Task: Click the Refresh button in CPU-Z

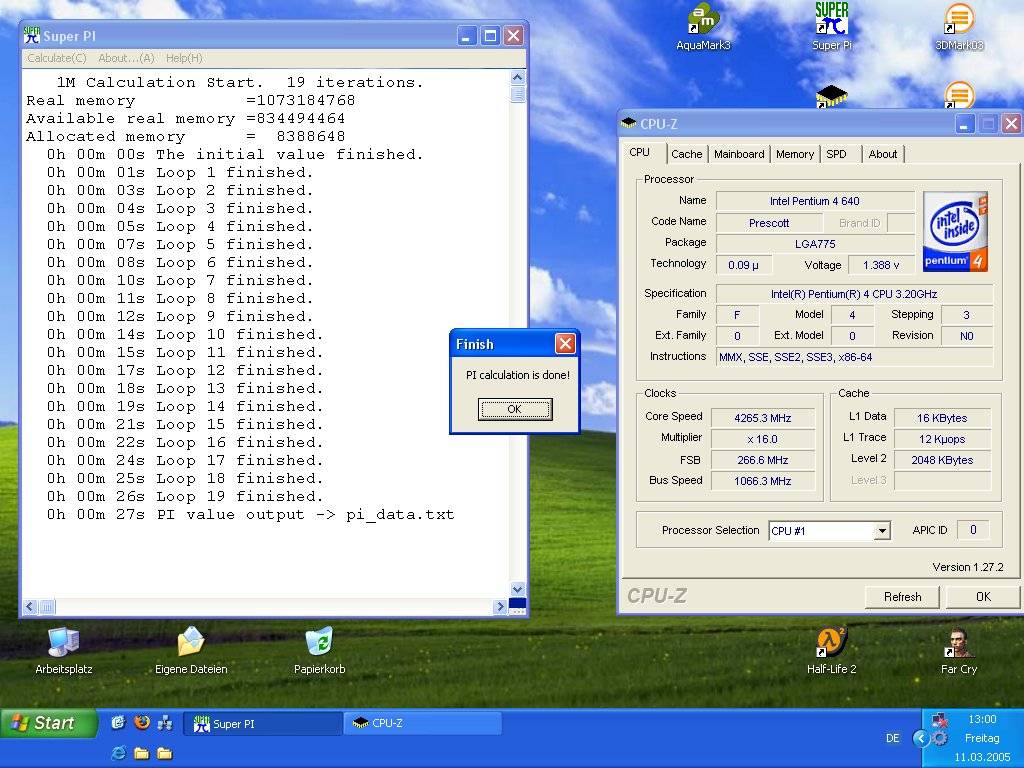Action: (x=903, y=597)
